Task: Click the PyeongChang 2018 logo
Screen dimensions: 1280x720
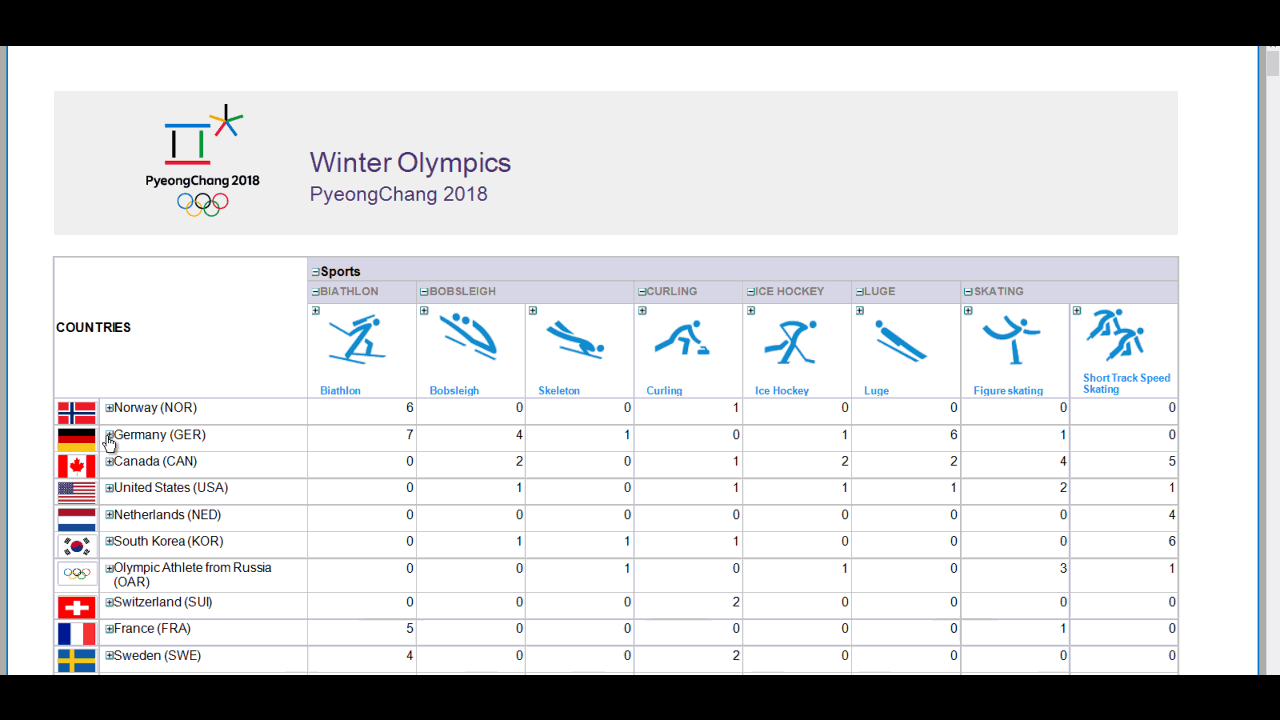Action: pos(203,161)
